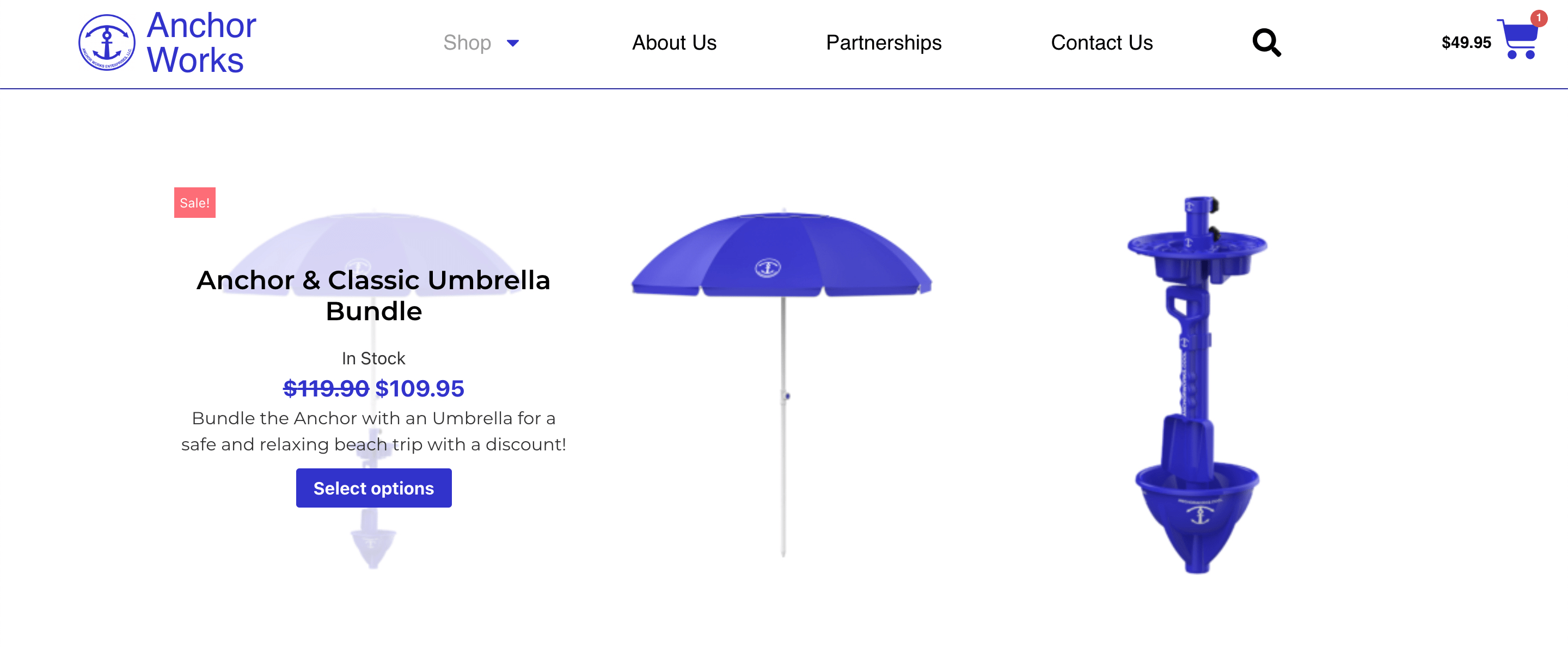Viewport: 1568px width, 647px height.
Task: Expand the Shop dropdown arrow
Action: pyautogui.click(x=513, y=43)
